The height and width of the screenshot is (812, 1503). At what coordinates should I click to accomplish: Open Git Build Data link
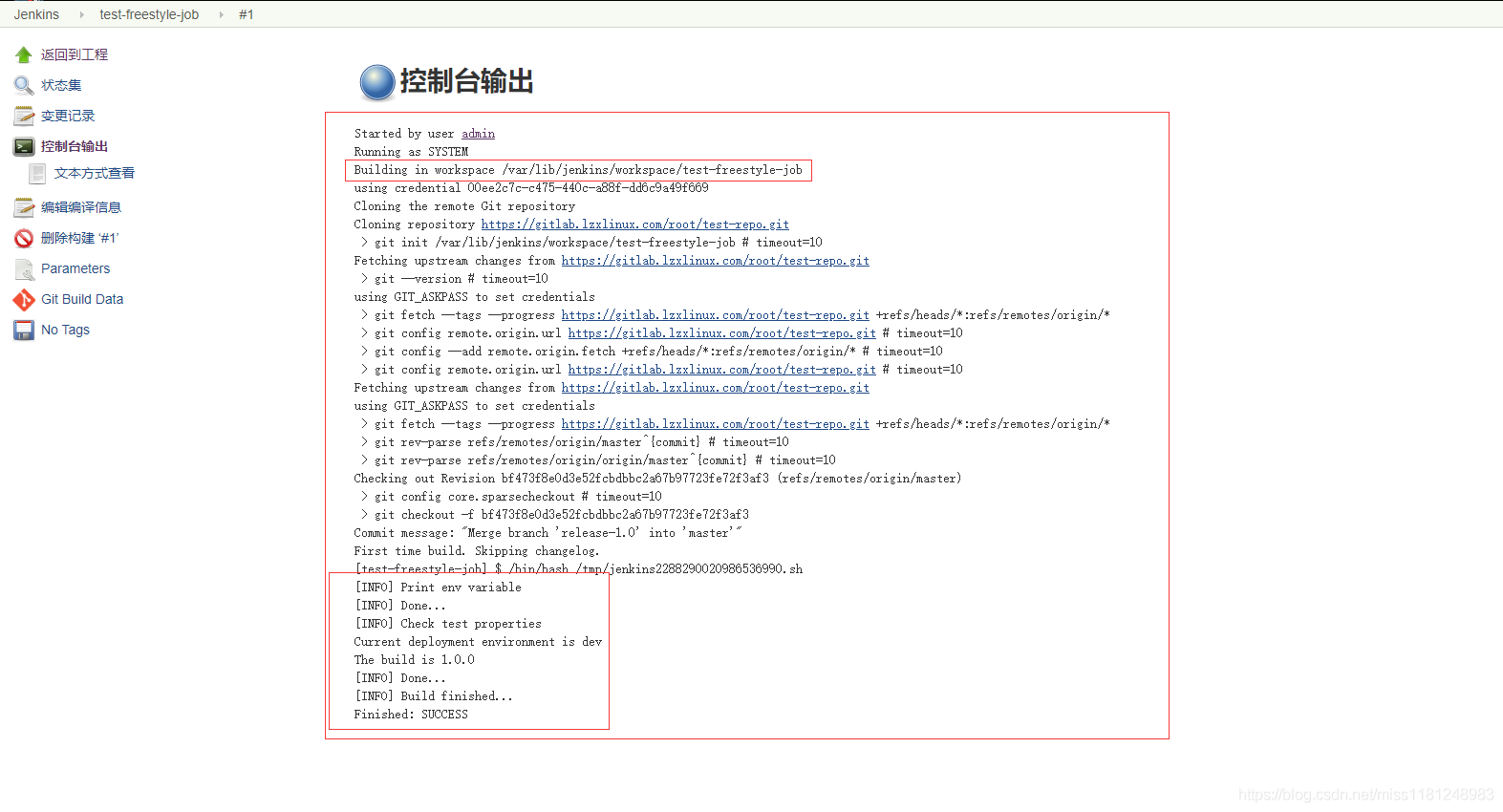82,299
